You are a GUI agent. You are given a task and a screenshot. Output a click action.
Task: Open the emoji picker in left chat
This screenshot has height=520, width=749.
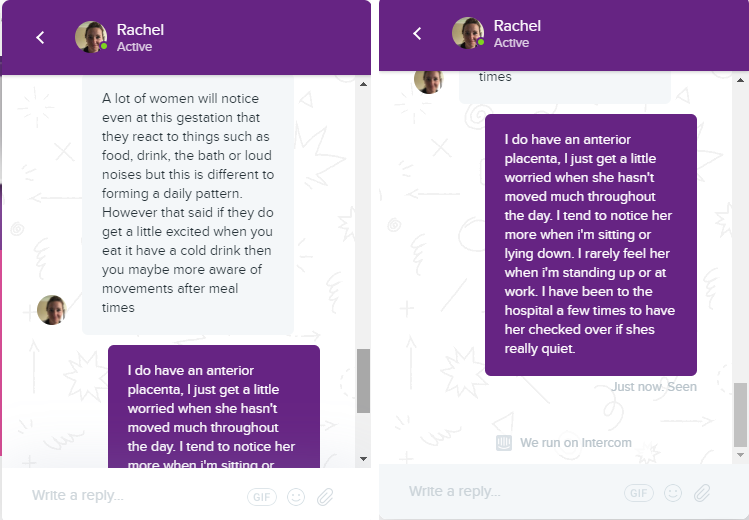295,496
